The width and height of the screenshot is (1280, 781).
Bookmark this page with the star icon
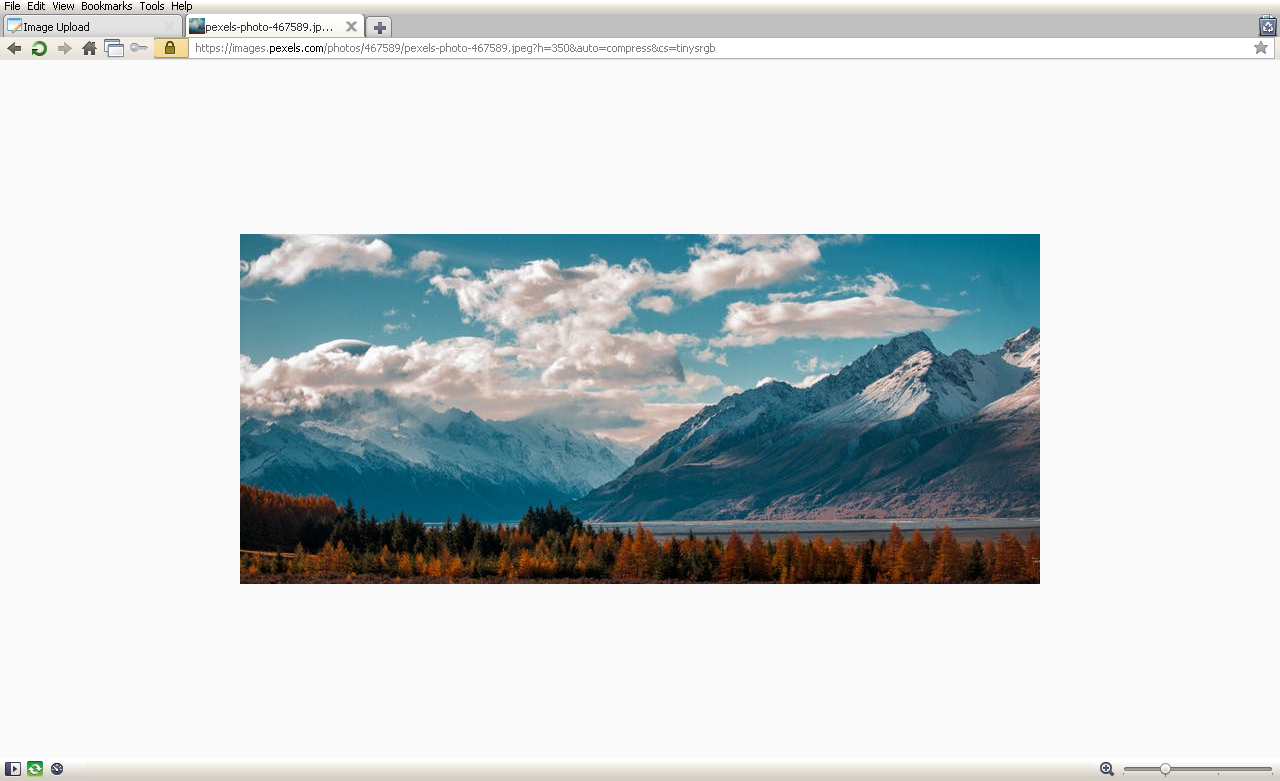click(1261, 48)
